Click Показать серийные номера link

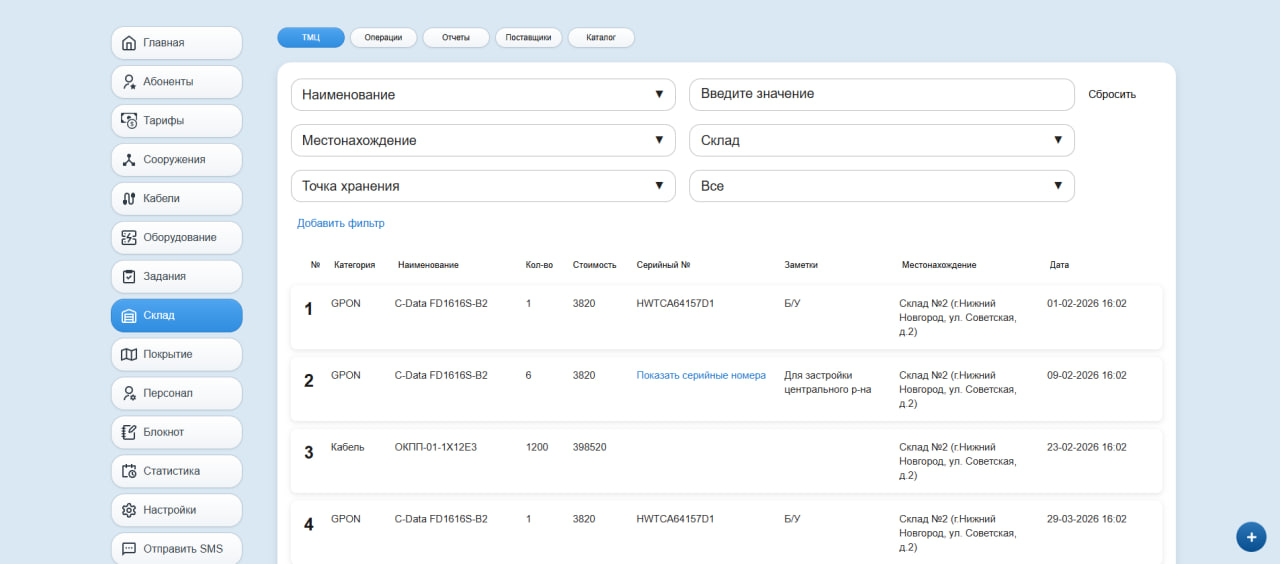coord(701,376)
